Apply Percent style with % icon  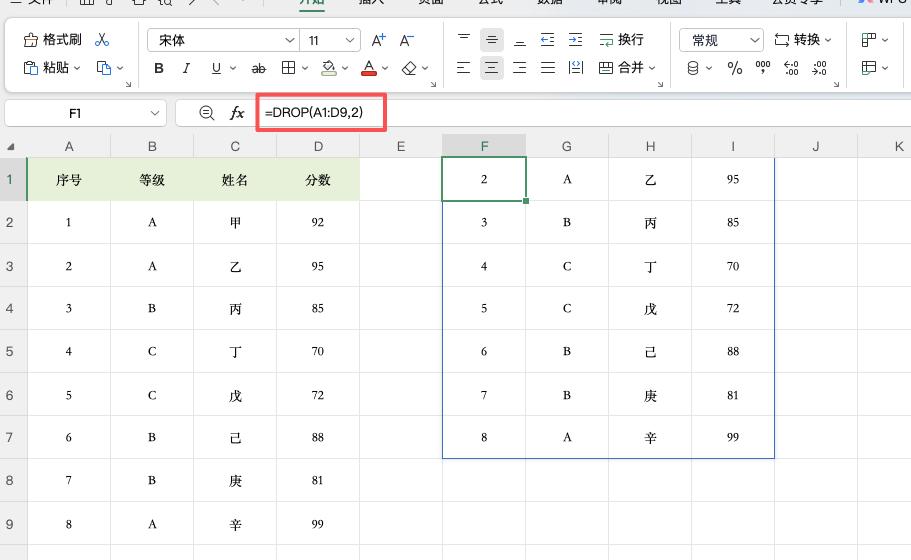point(734,68)
